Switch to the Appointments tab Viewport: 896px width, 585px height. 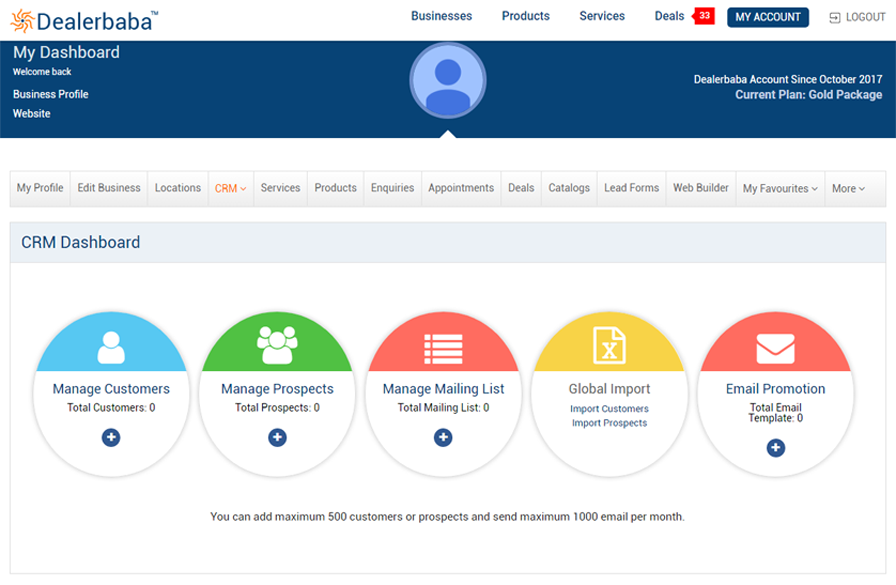(461, 188)
